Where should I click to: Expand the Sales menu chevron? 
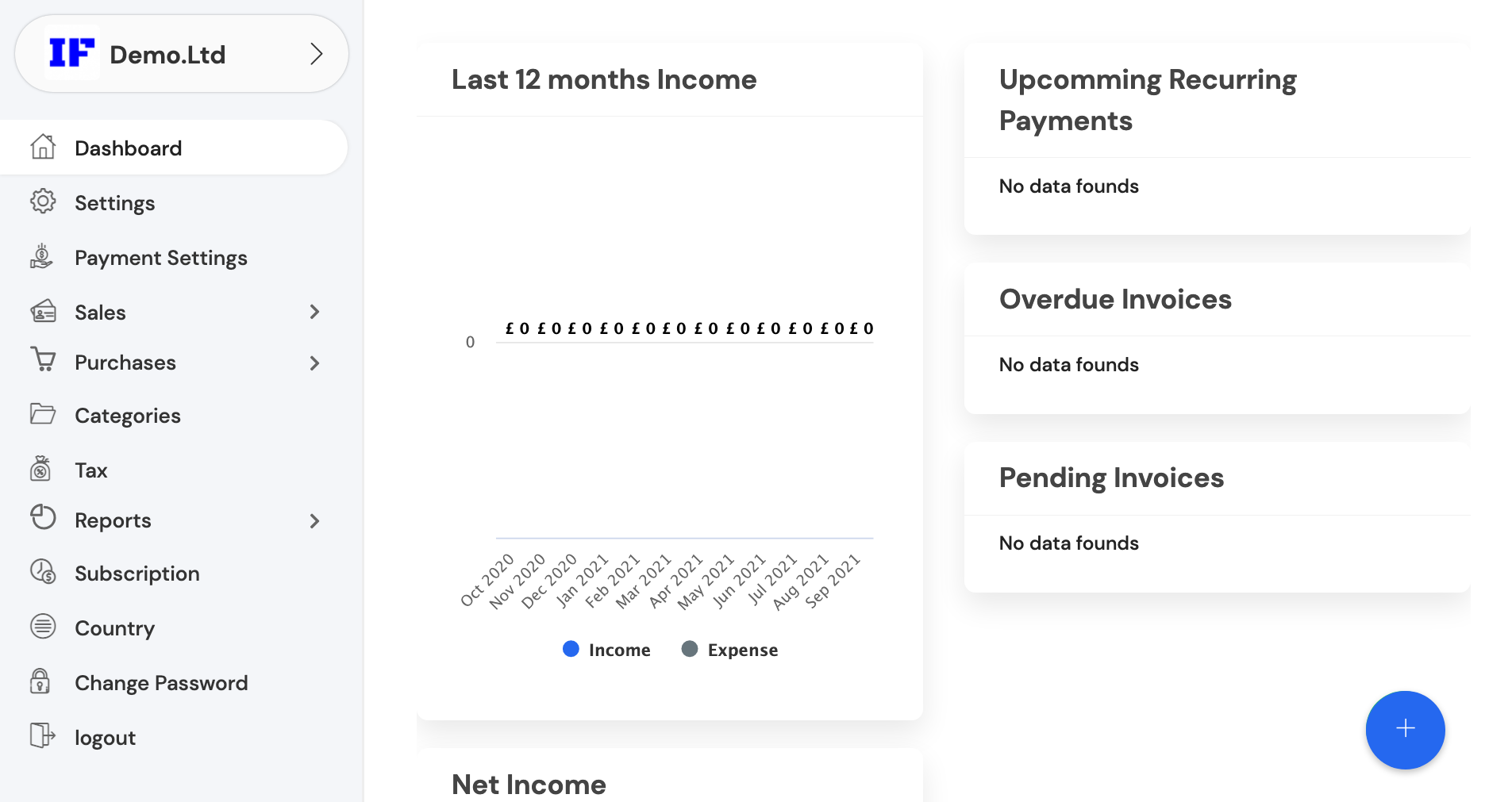point(316,312)
